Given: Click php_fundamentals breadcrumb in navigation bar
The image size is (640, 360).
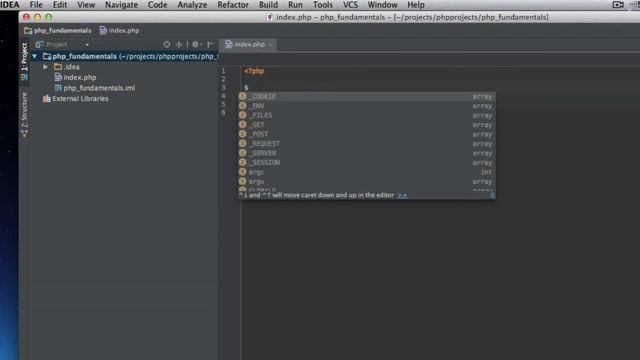Looking at the screenshot, I should tap(58, 31).
